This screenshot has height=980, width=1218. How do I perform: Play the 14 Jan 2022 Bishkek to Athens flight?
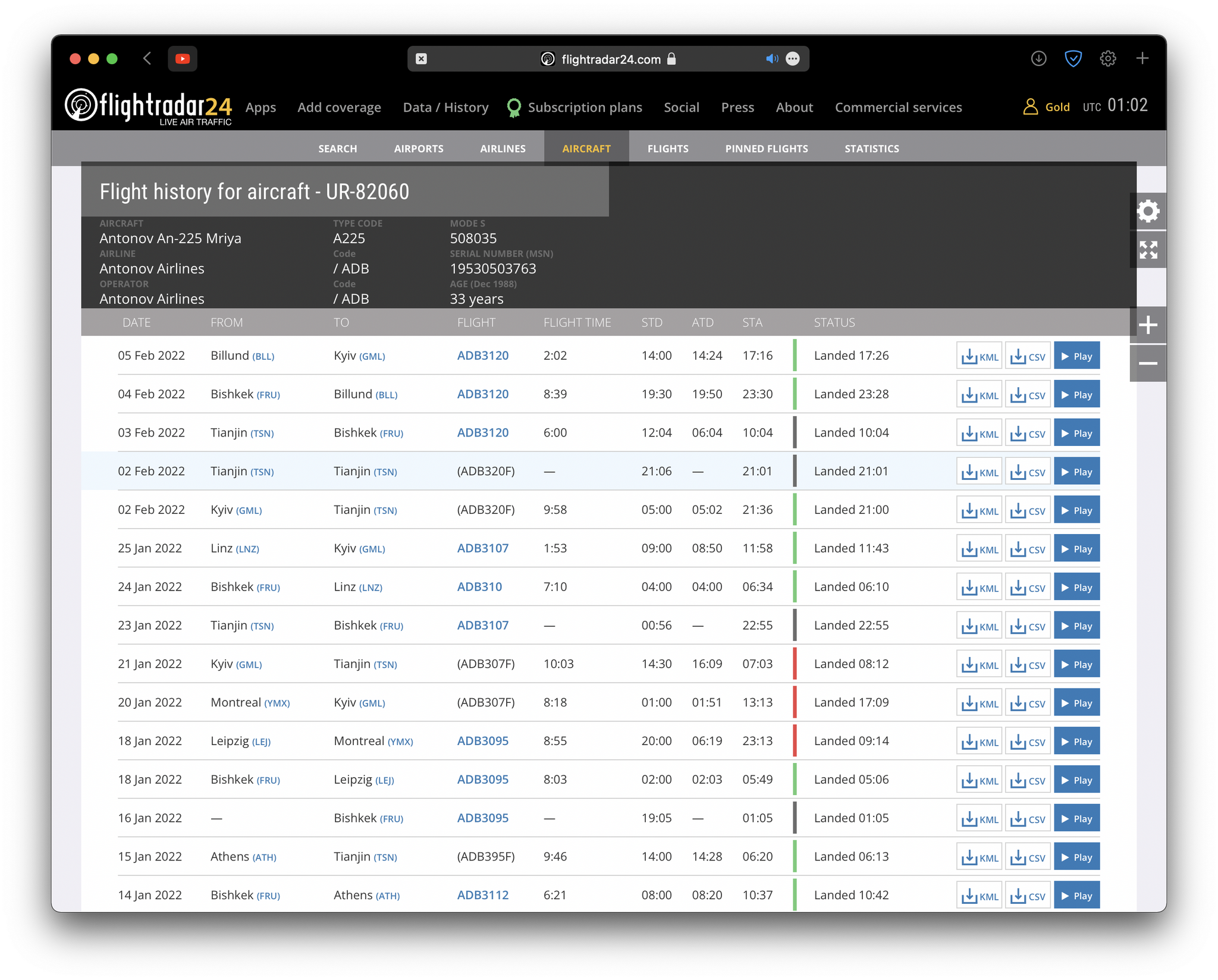point(1076,896)
